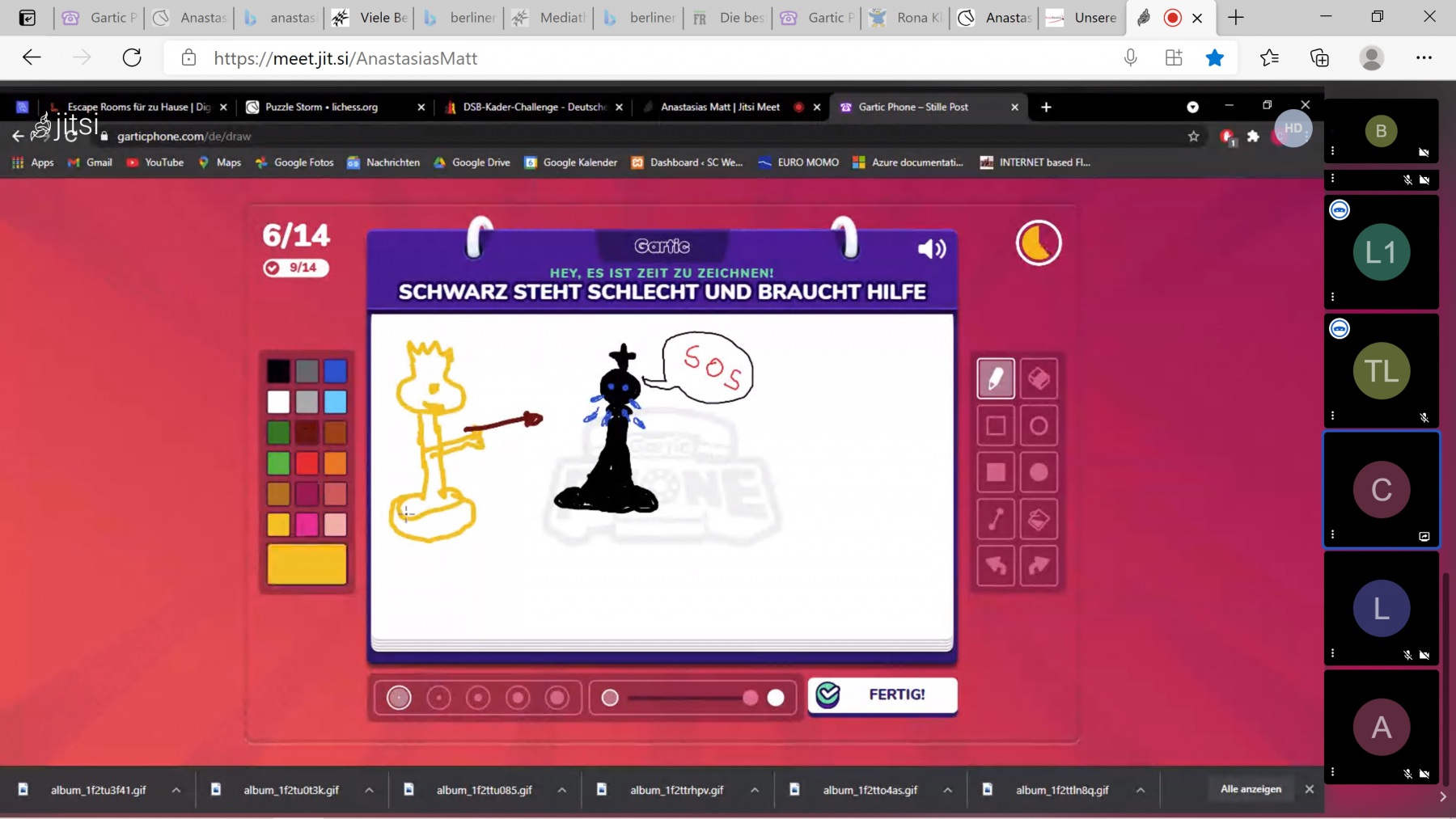Screen dimensions: 1456x819
Task: Switch to the Puzzle Storm lichess.org tab
Action: coord(321,107)
